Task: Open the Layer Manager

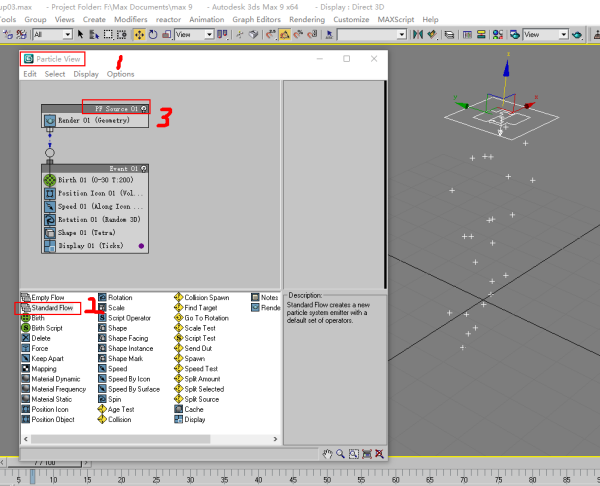Action: click(449, 34)
